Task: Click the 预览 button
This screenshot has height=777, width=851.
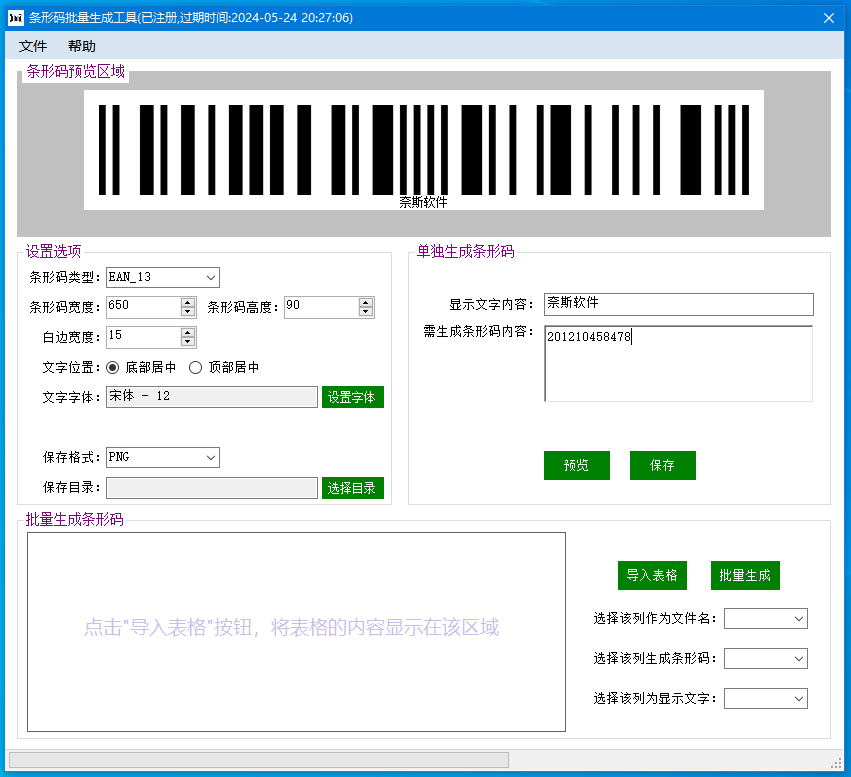Action: (576, 465)
